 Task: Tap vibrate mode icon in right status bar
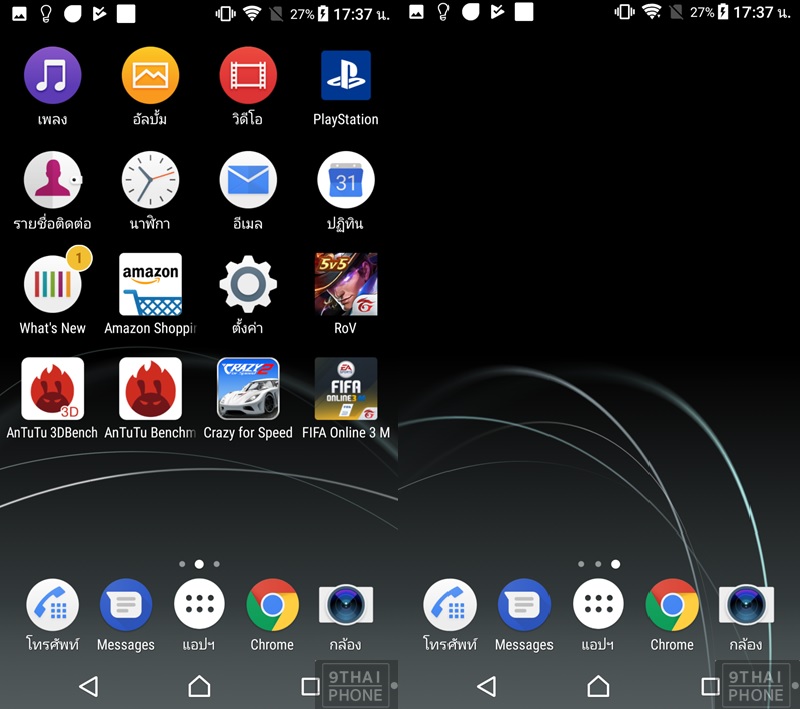click(624, 12)
